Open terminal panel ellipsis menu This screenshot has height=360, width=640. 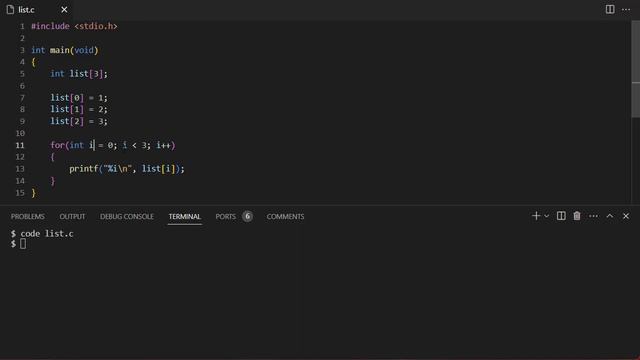[x=593, y=216]
